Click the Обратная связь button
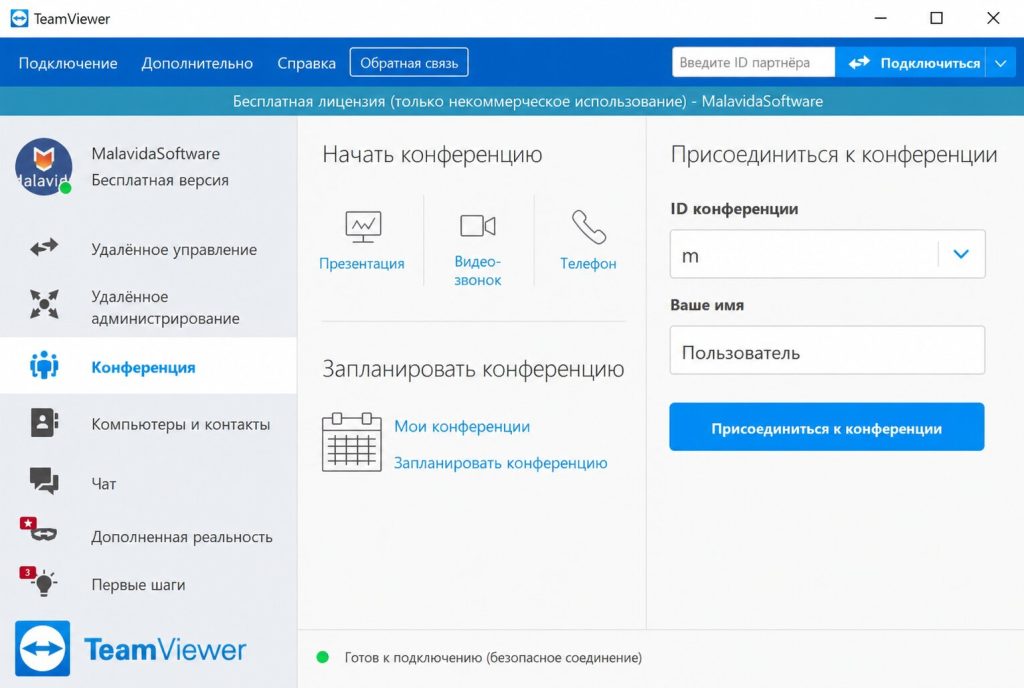 (x=409, y=63)
